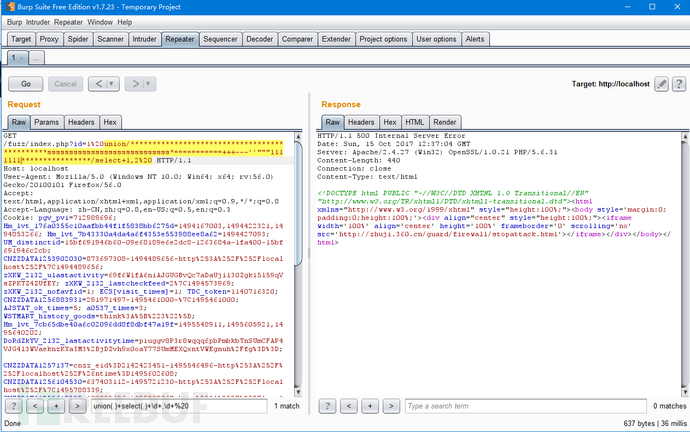Switch to the Extender tab

[x=336, y=39]
